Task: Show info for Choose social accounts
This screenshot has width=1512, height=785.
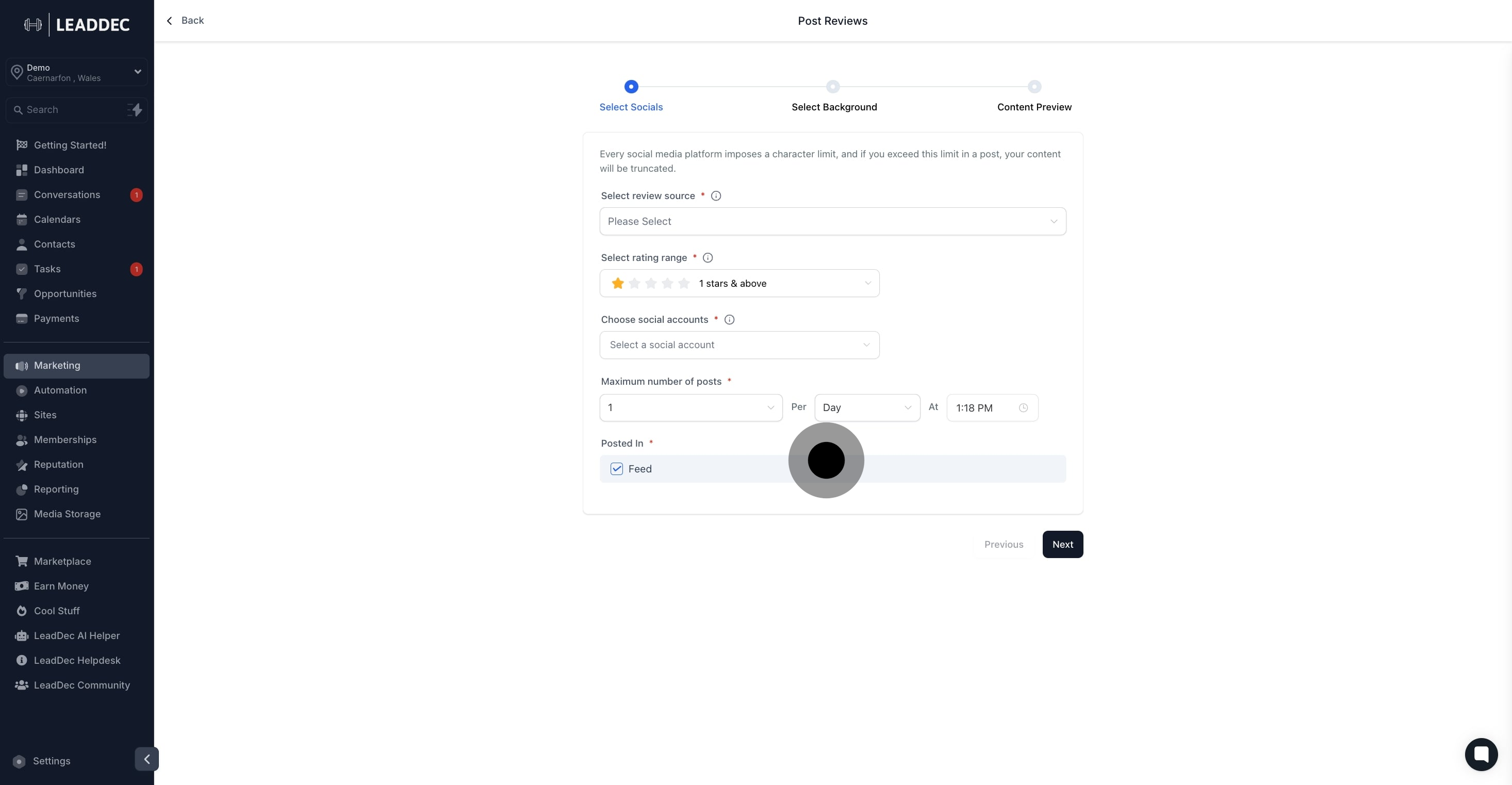Action: click(730, 320)
